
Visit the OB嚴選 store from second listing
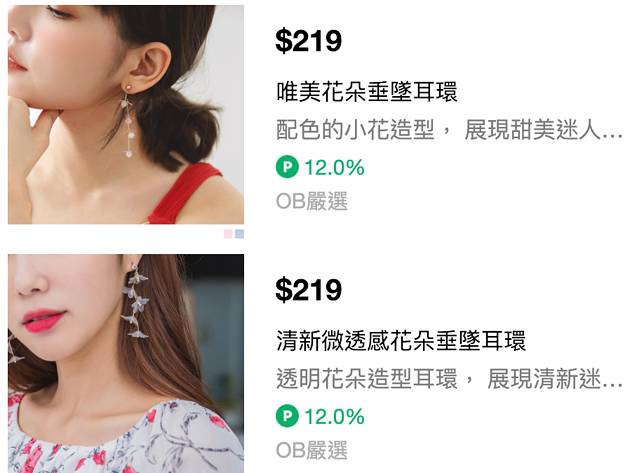[x=312, y=450]
